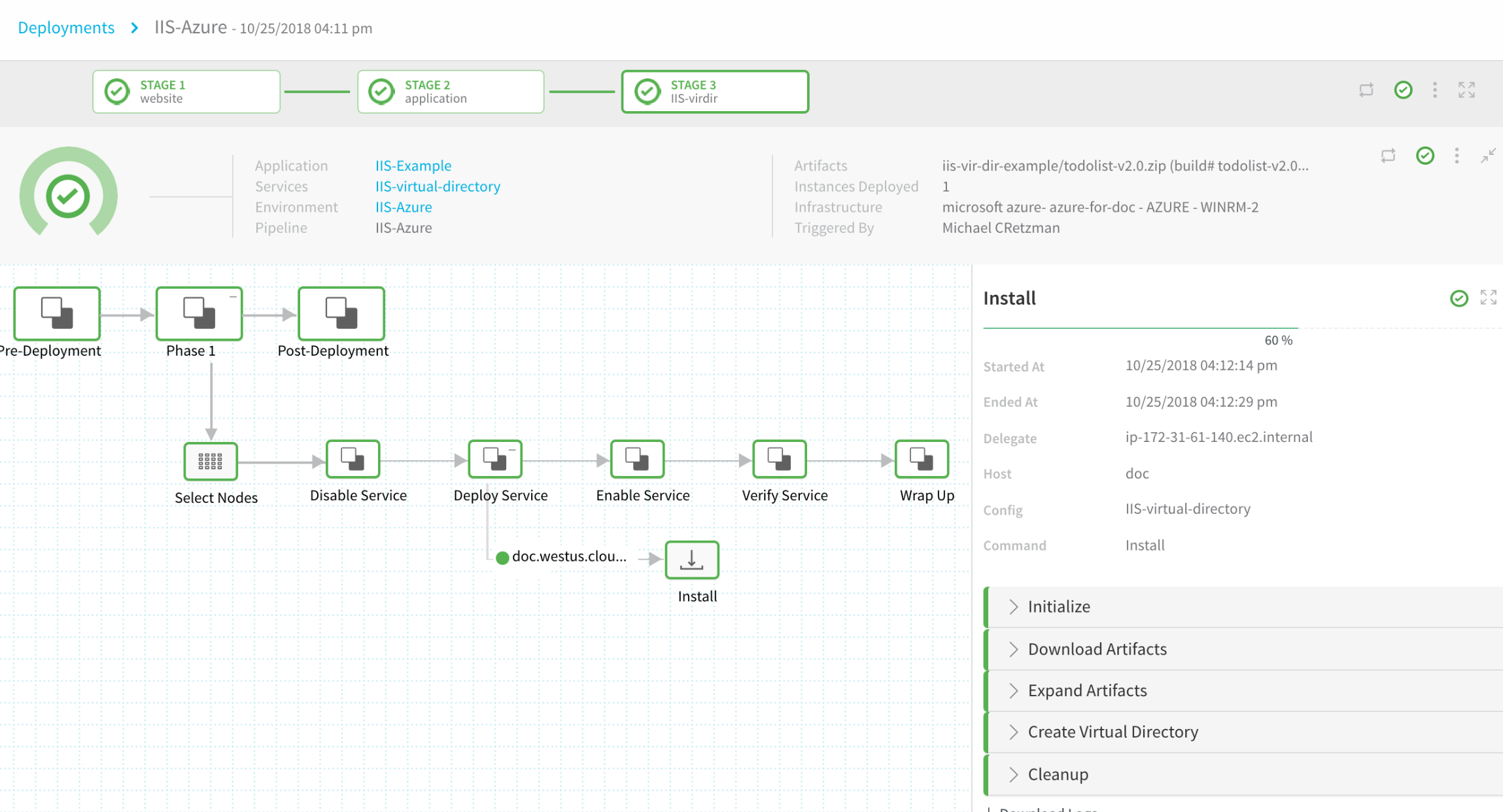Screen dimensions: 1503x812
Task: Click the pipeline success status icon
Action: coord(1403,90)
